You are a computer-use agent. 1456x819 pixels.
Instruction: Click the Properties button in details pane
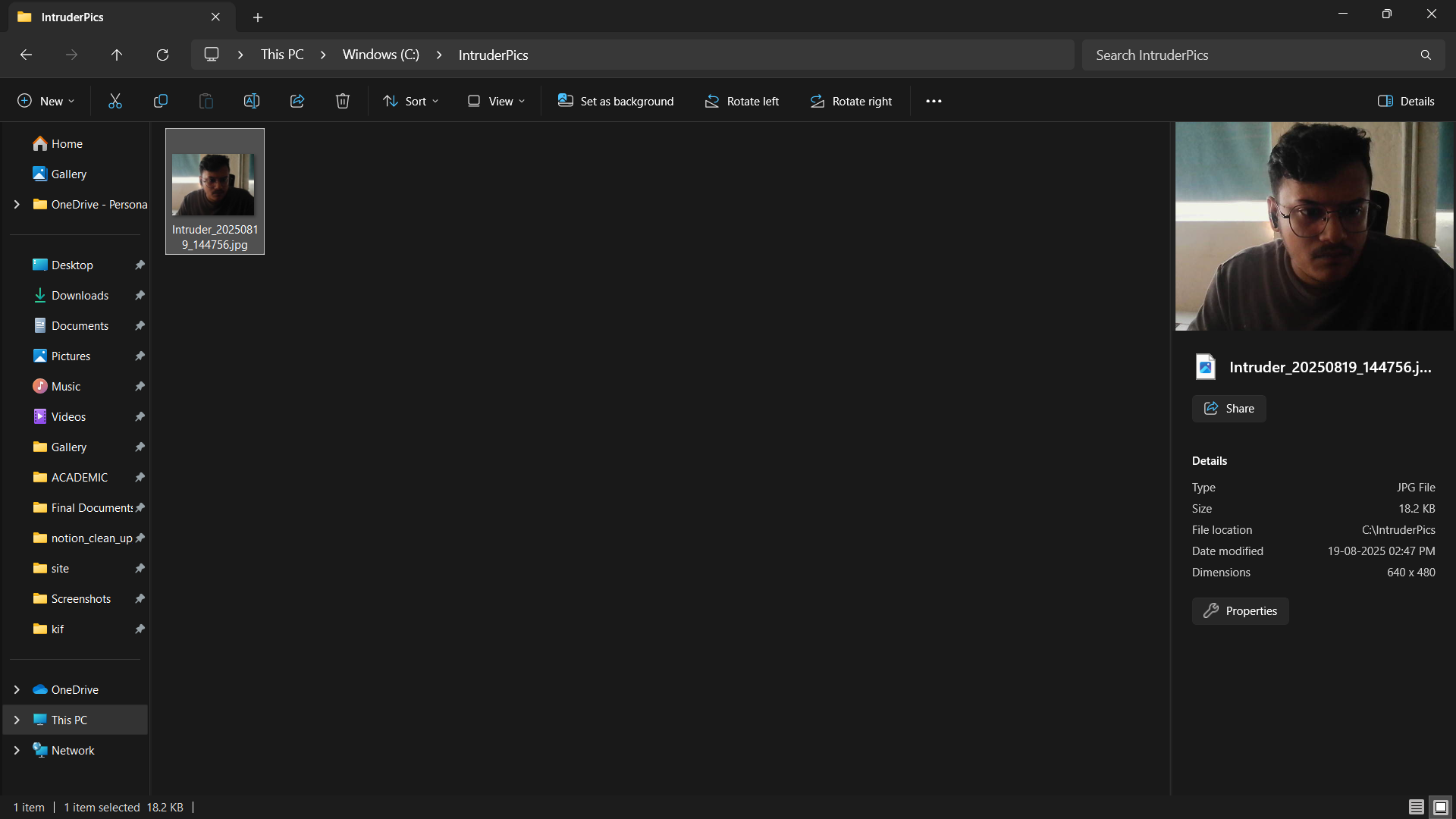pos(1240,611)
